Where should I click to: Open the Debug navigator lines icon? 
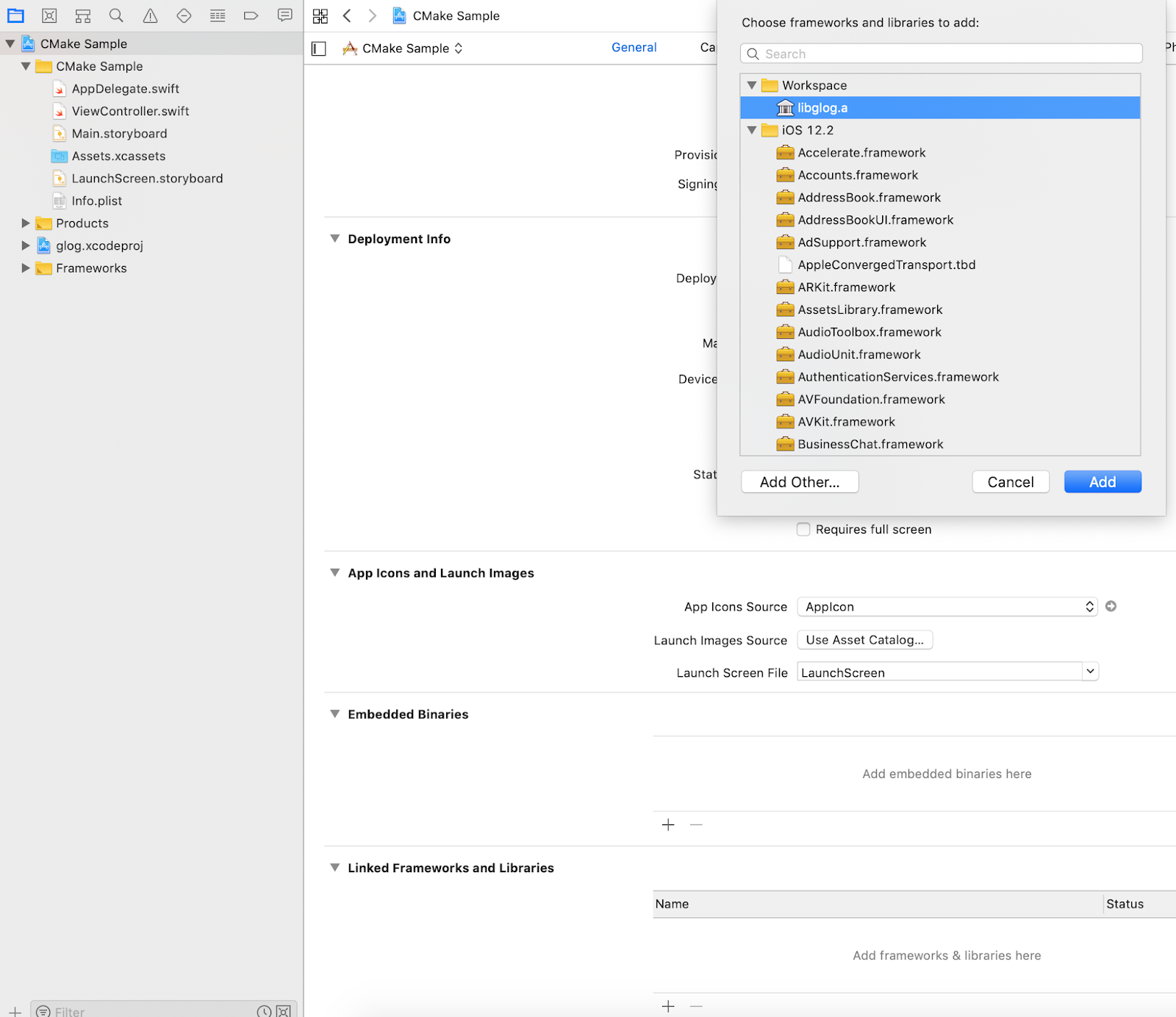[x=218, y=15]
